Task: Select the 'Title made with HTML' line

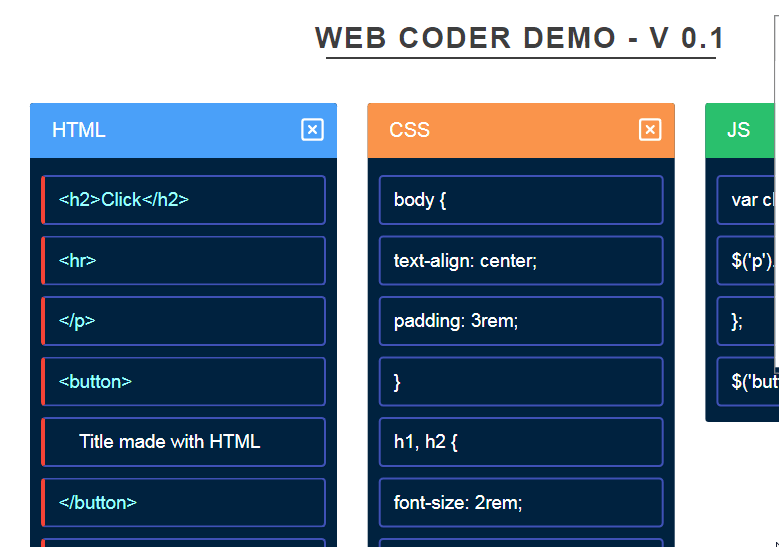Action: click(183, 442)
